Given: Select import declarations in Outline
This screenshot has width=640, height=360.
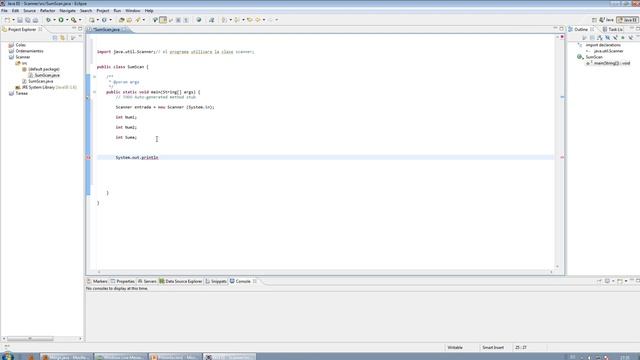Looking at the screenshot, I should pyautogui.click(x=603, y=45).
